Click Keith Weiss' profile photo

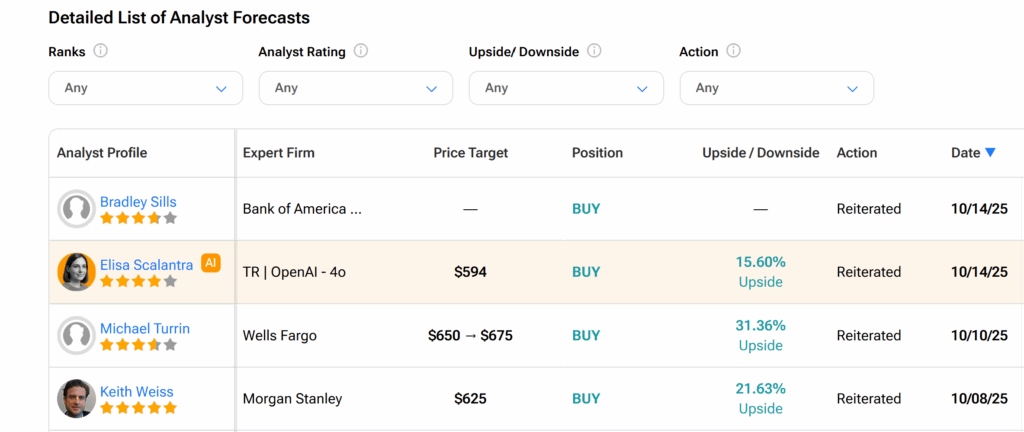tap(77, 399)
